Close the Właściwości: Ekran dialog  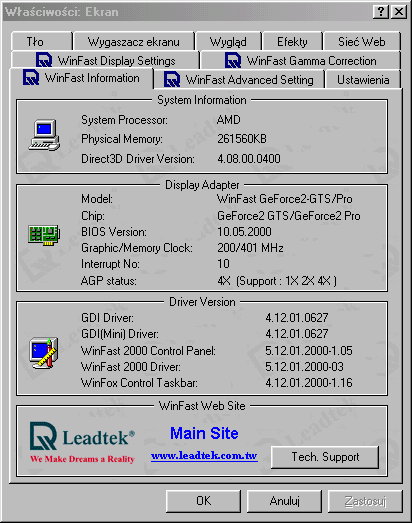399,12
